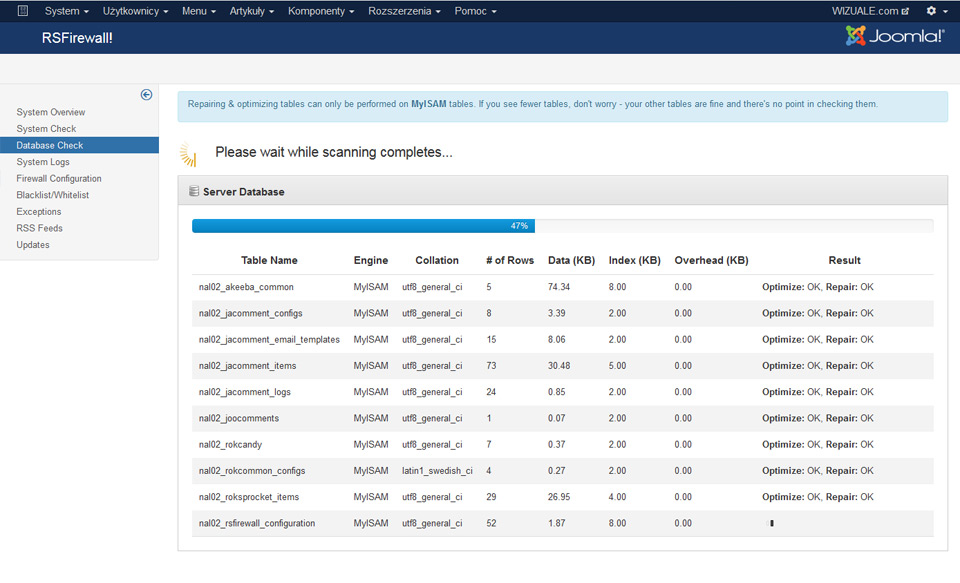The height and width of the screenshot is (583, 960).
Task: Select the nal02_joocomments table name
Action: (x=239, y=418)
